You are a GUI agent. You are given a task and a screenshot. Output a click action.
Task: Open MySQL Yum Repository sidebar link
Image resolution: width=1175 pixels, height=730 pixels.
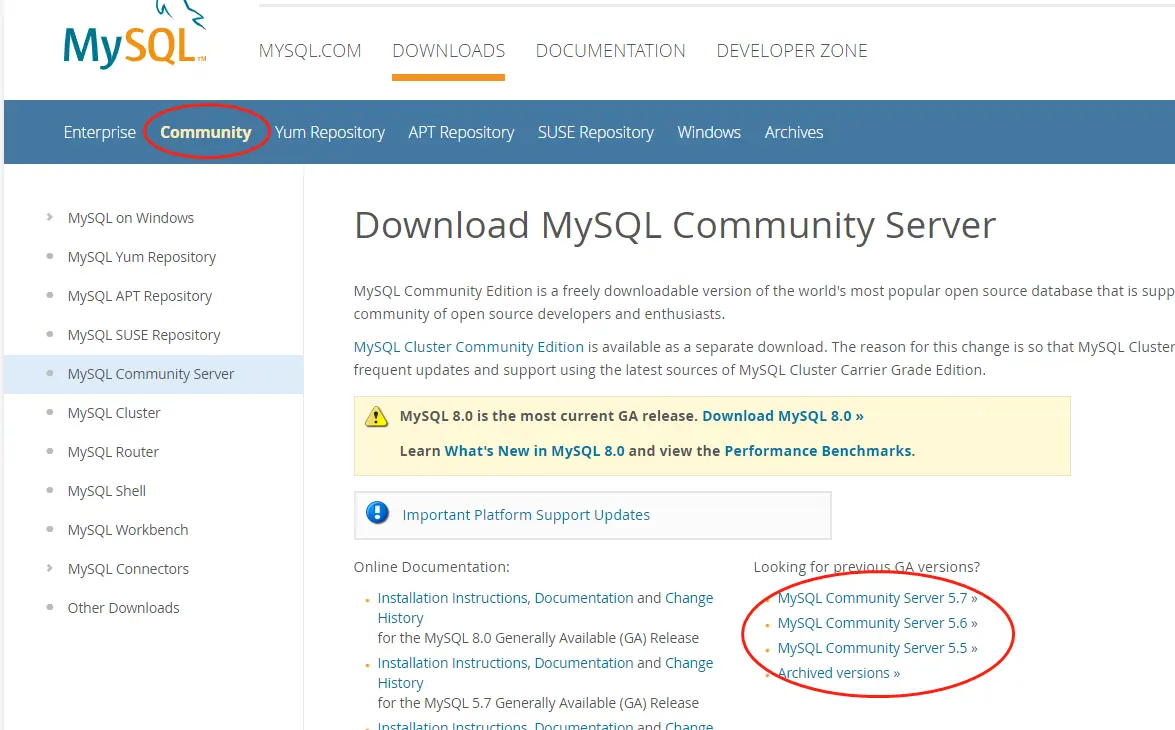(142, 257)
